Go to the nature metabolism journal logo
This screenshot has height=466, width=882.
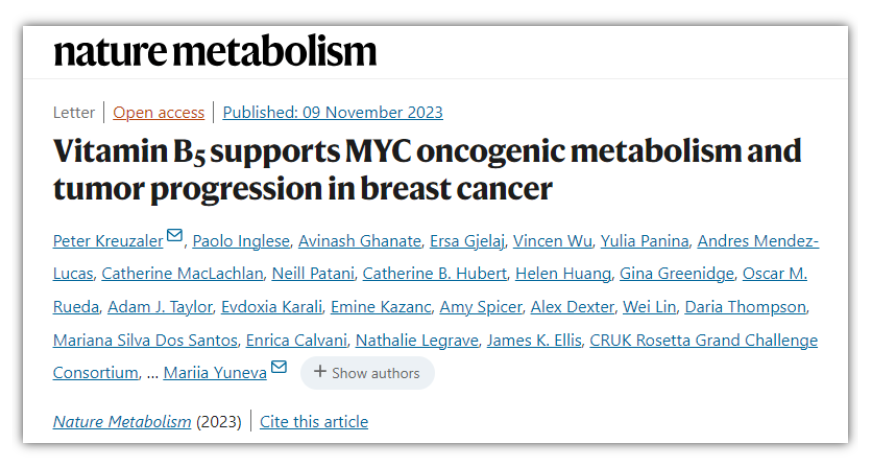pyautogui.click(x=215, y=50)
